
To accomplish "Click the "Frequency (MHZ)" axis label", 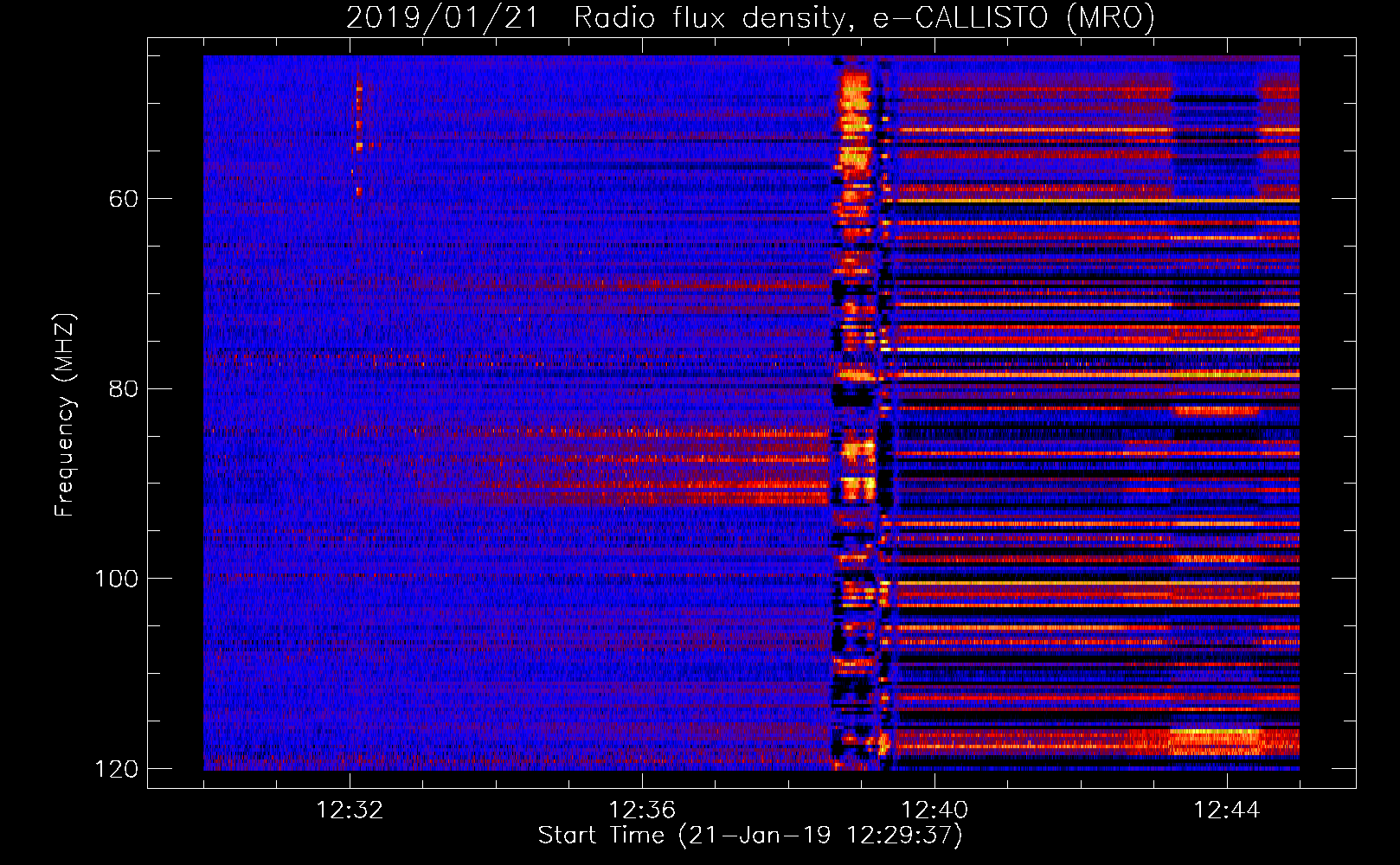I will click(x=65, y=415).
